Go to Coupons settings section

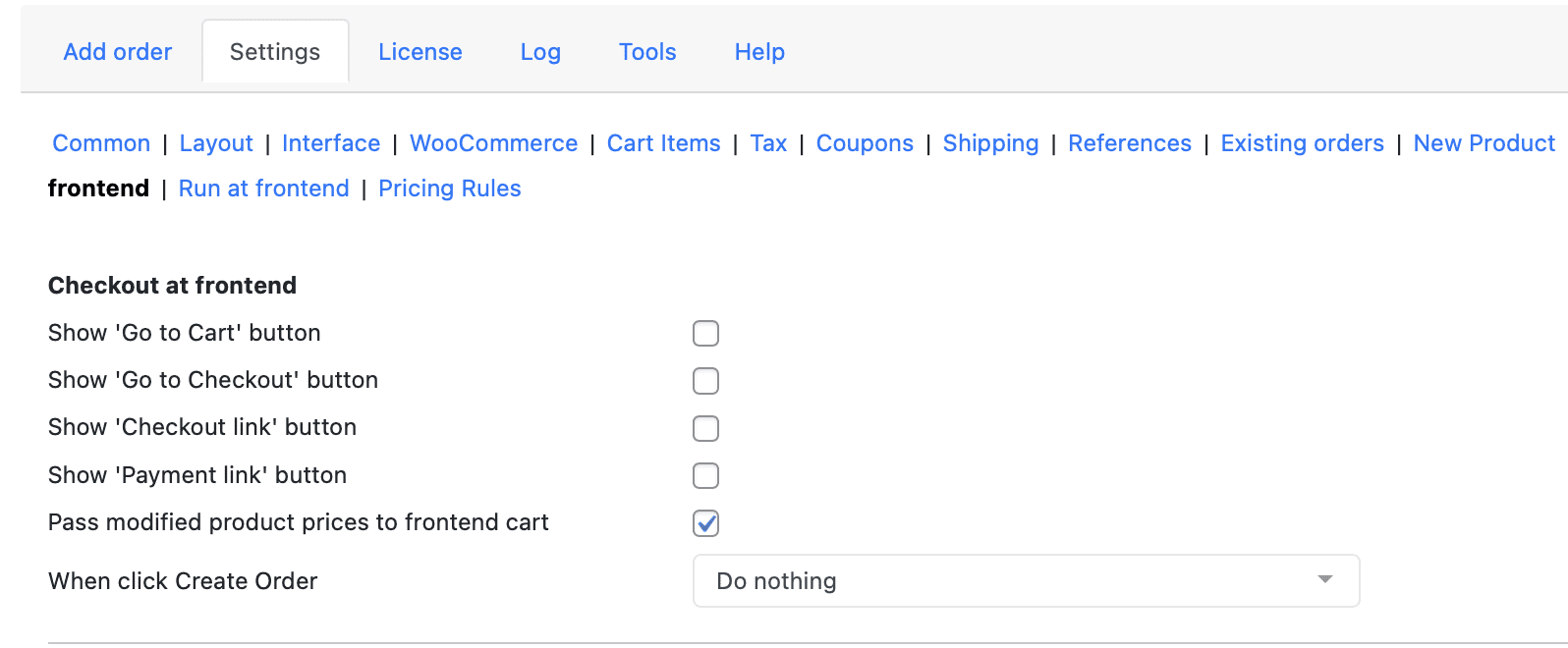865,143
